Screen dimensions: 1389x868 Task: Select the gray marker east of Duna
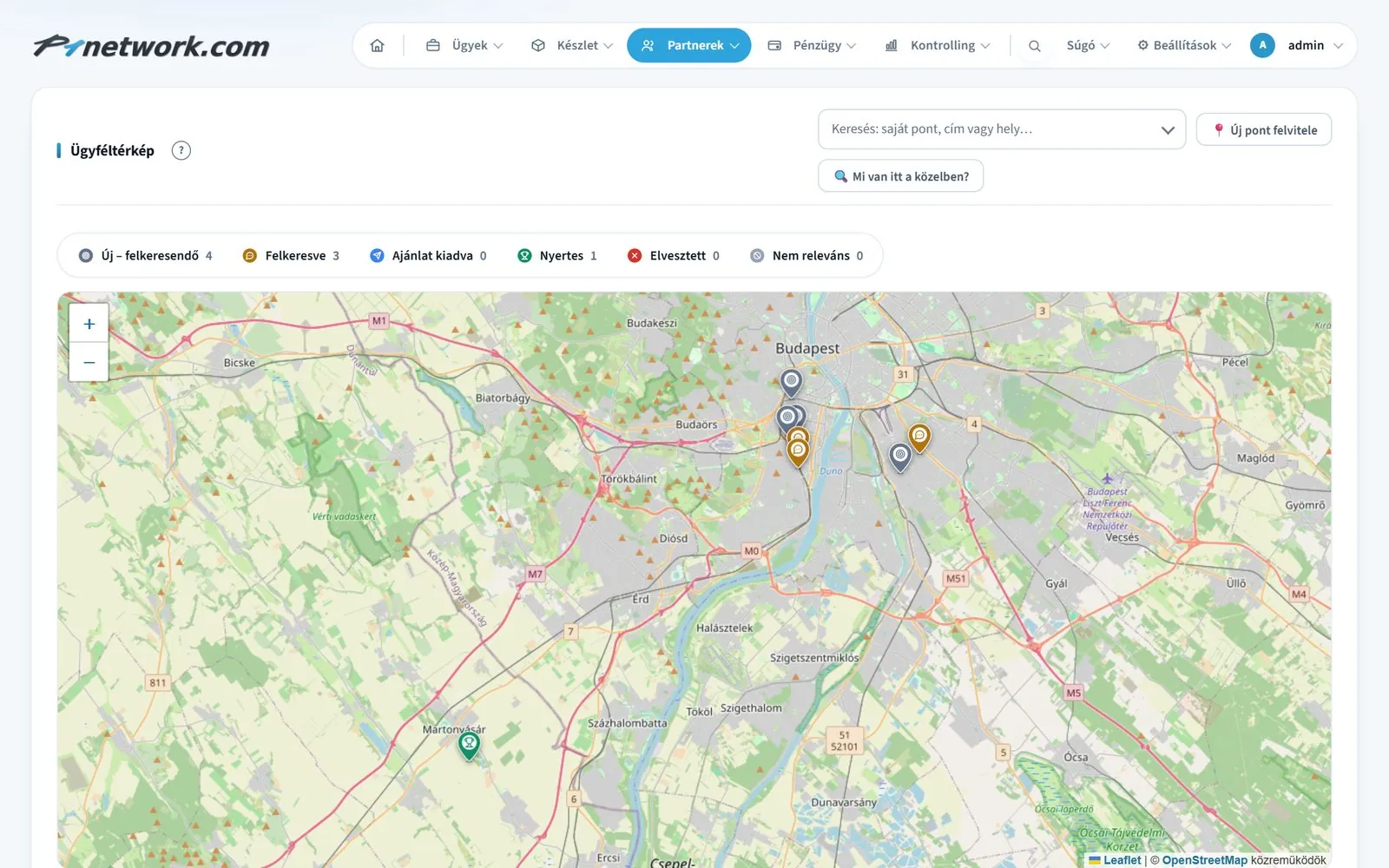tap(900, 456)
